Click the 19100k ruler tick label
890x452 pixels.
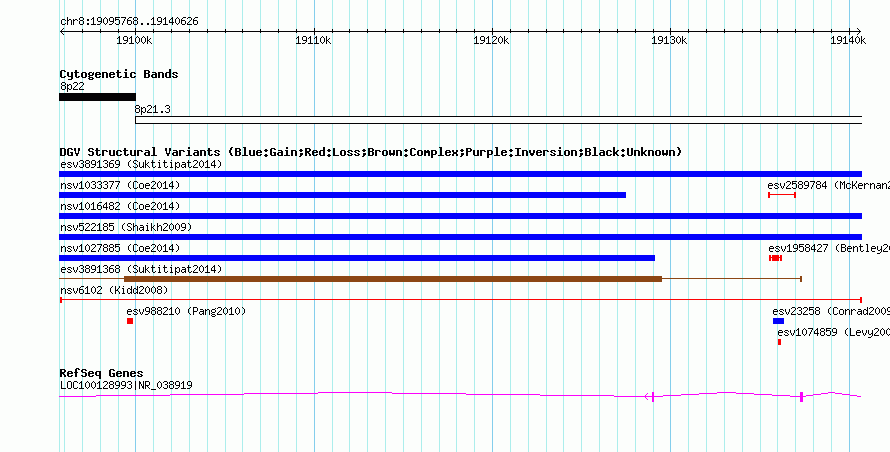135,40
